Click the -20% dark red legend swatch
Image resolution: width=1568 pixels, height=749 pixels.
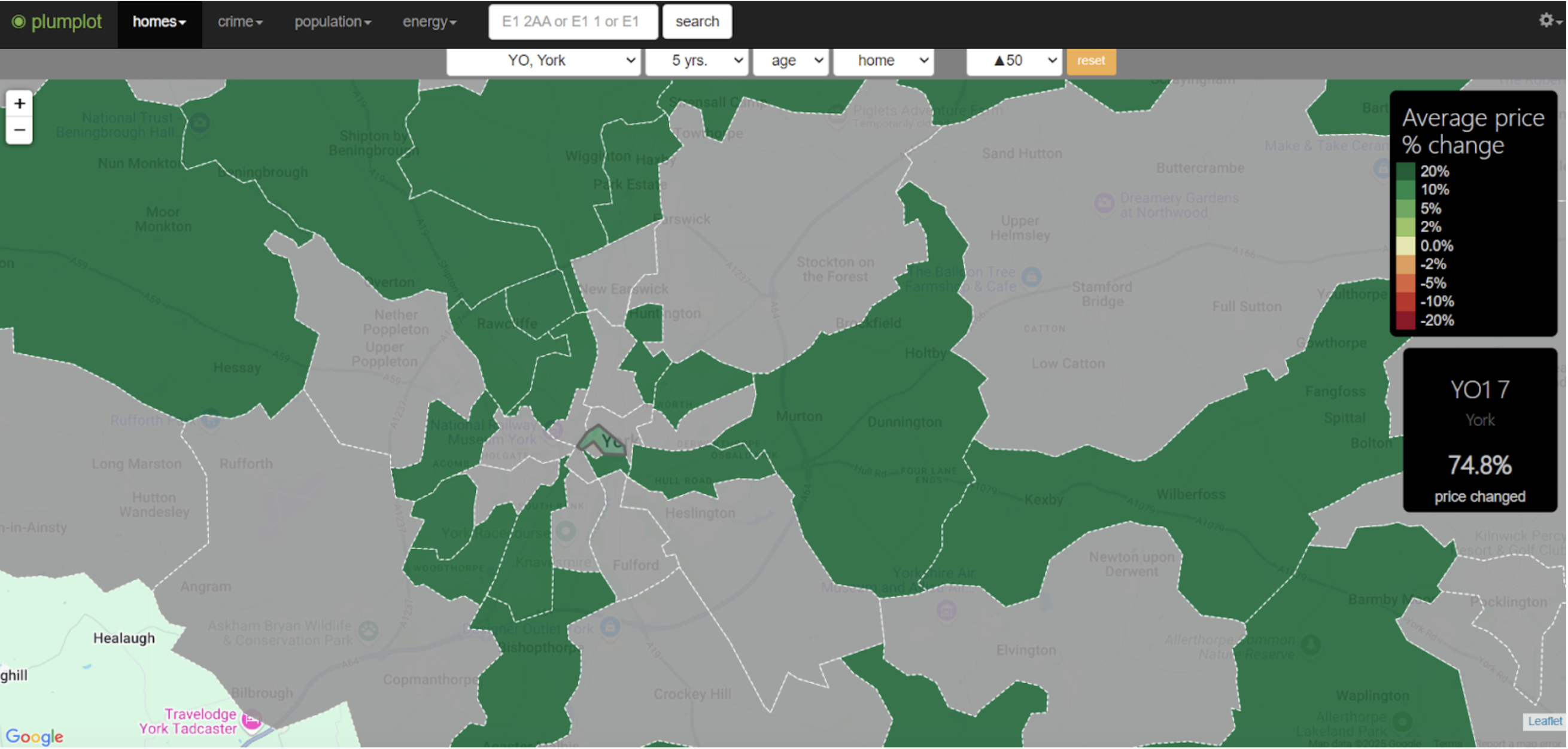[1405, 321]
